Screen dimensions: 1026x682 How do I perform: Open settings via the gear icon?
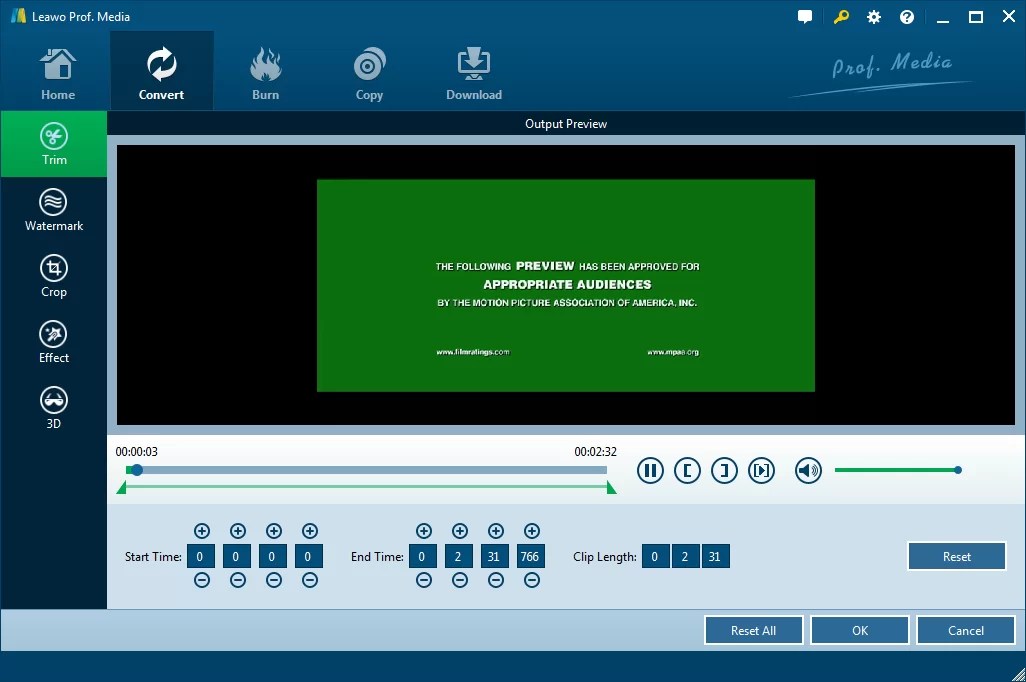[x=874, y=17]
